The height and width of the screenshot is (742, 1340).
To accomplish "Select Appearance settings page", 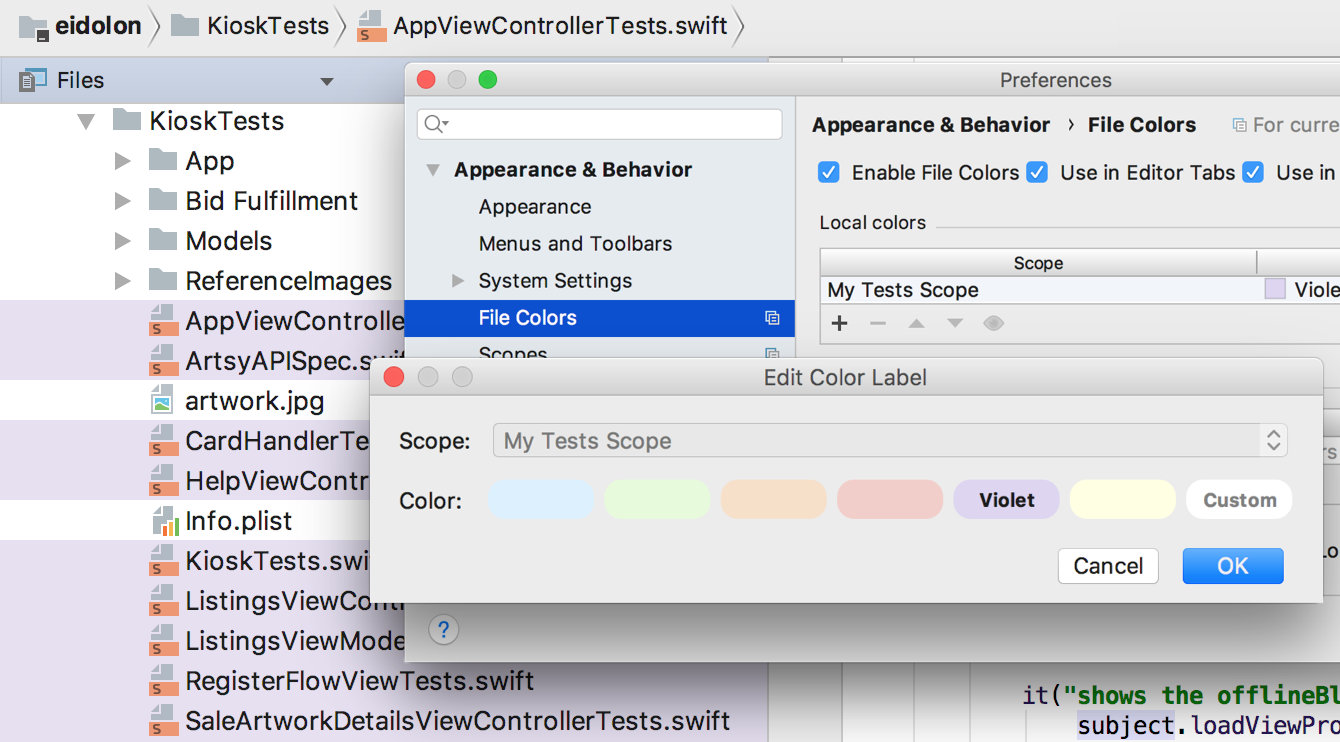I will pyautogui.click(x=535, y=207).
